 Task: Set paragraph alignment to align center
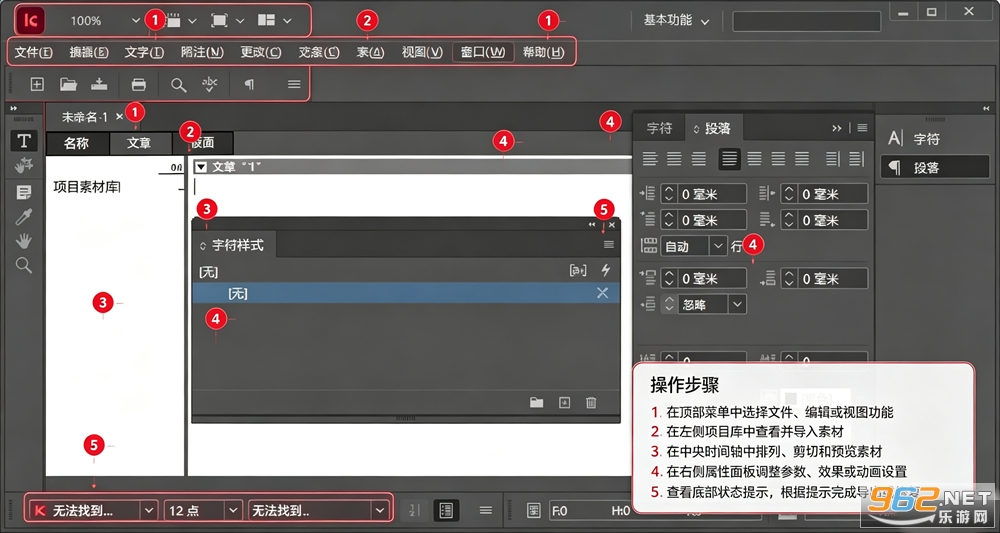(674, 158)
